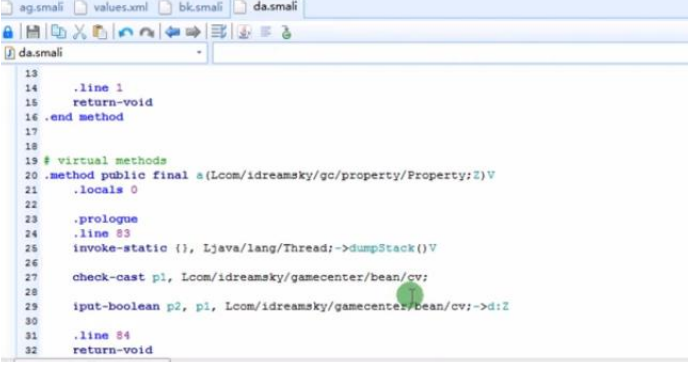Navigate forward with gray right arrow

click(193, 32)
